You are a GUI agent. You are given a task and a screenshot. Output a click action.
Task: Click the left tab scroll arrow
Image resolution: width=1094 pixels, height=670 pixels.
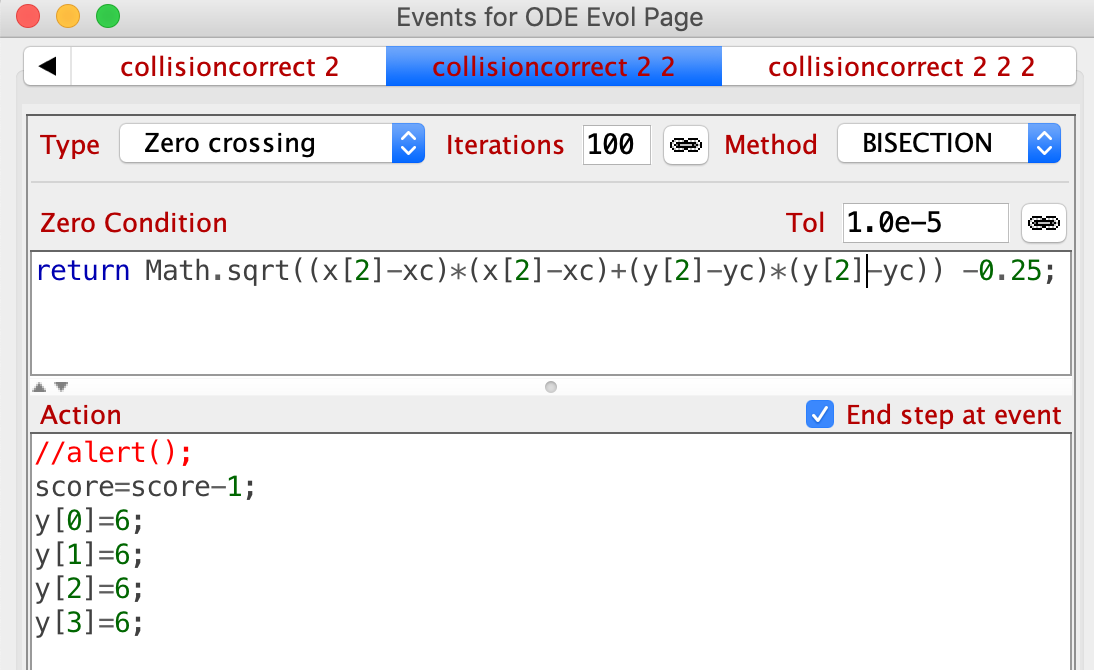47,67
